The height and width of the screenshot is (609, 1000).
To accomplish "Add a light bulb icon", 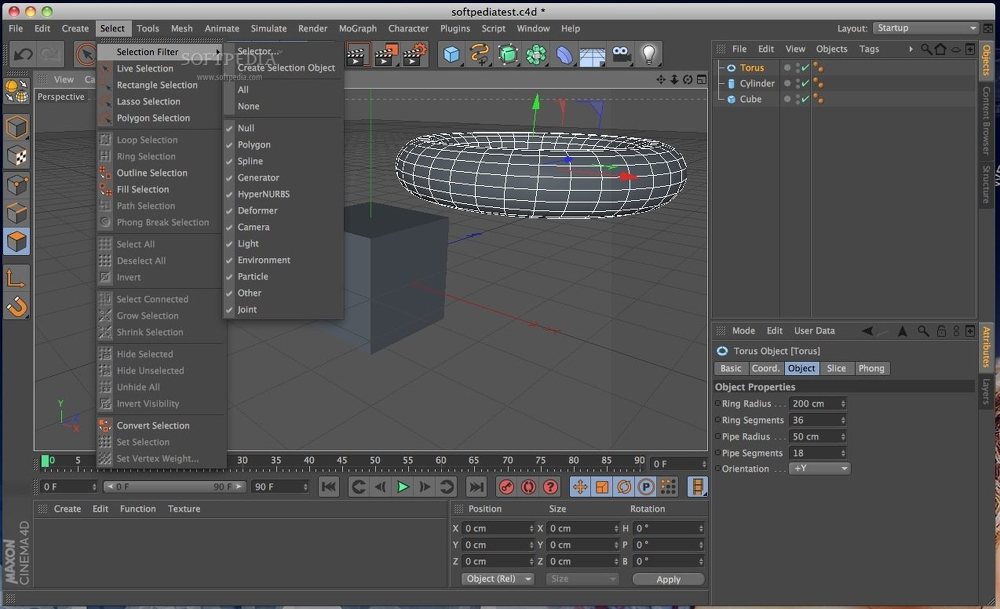I will [649, 55].
